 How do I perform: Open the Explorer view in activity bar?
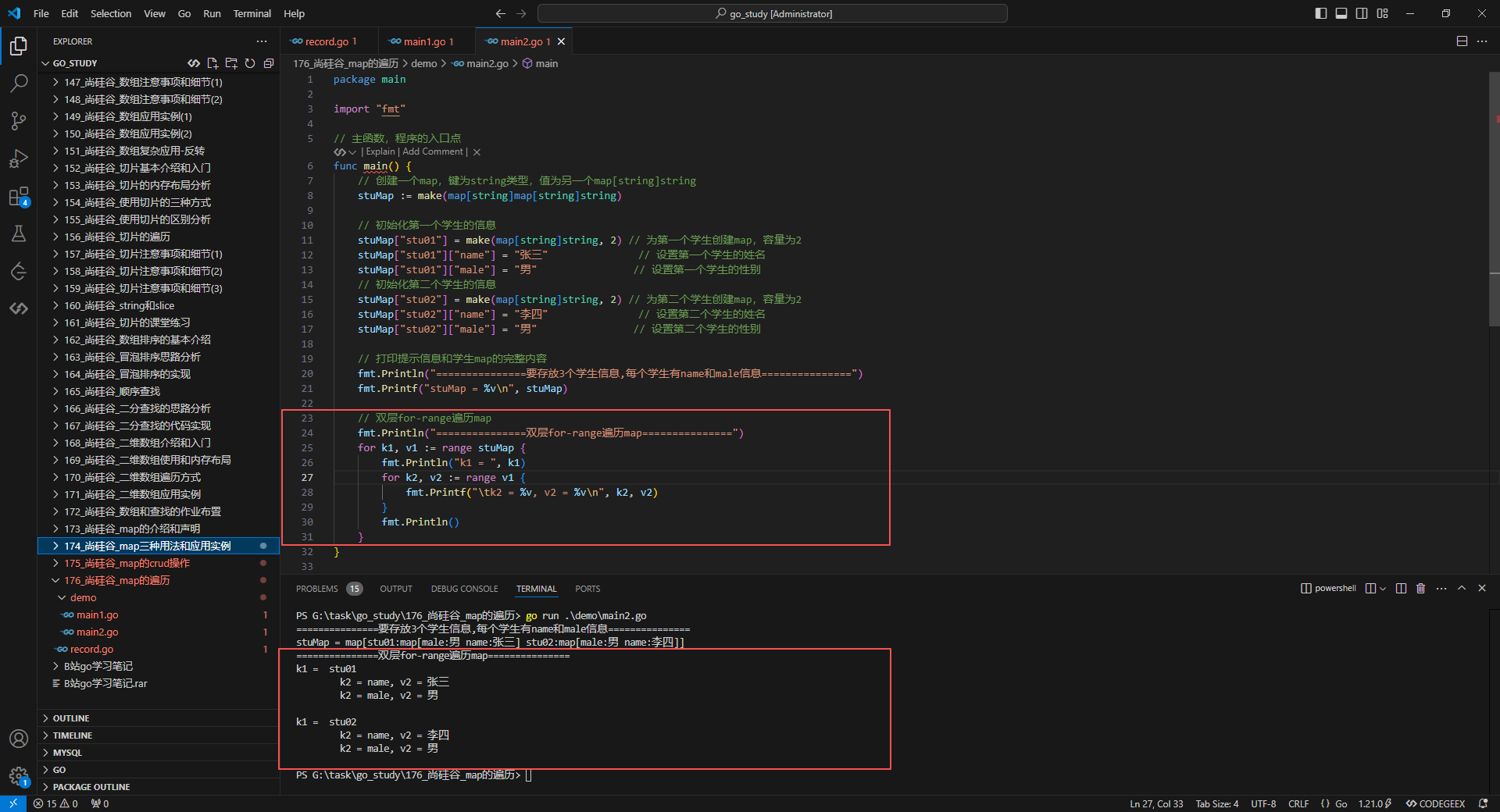coord(19,46)
